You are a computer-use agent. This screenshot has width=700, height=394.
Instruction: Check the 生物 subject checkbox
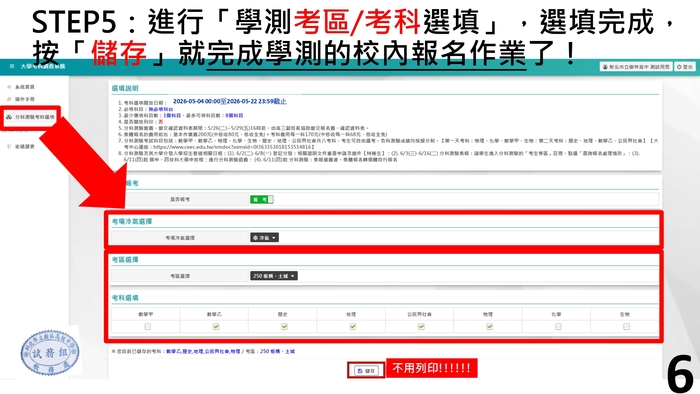626,327
